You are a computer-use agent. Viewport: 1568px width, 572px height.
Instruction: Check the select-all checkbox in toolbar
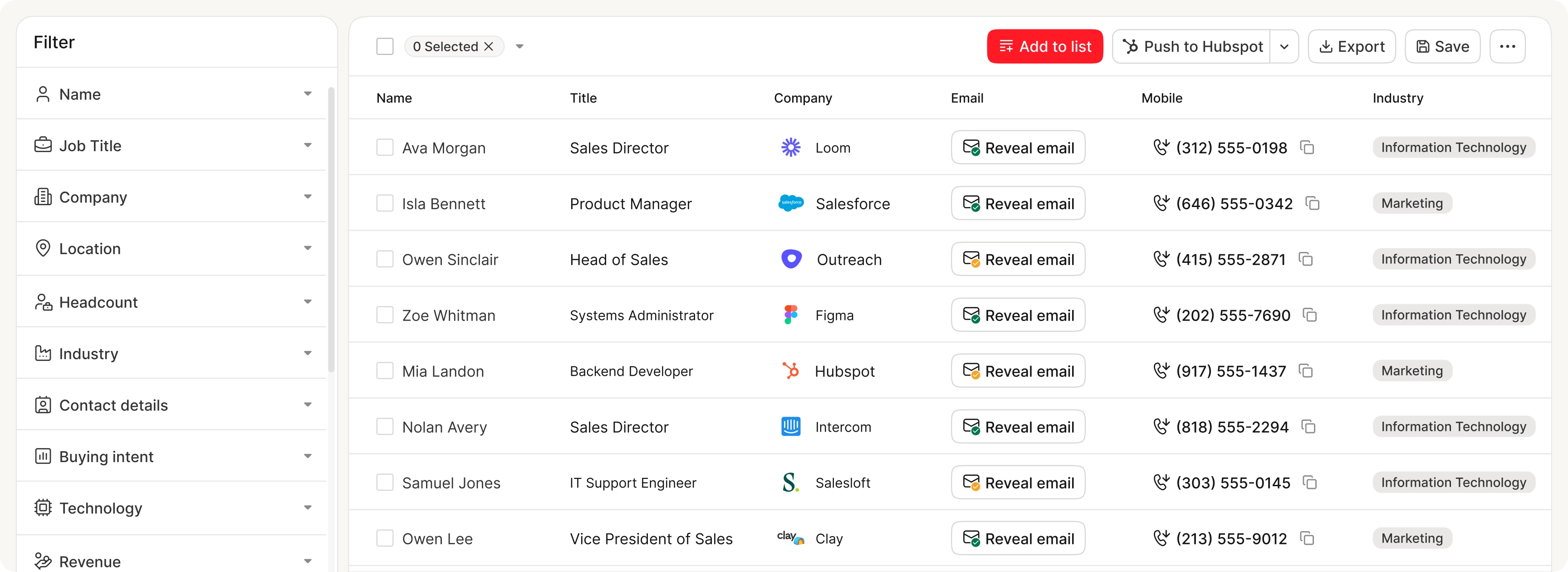pos(385,46)
